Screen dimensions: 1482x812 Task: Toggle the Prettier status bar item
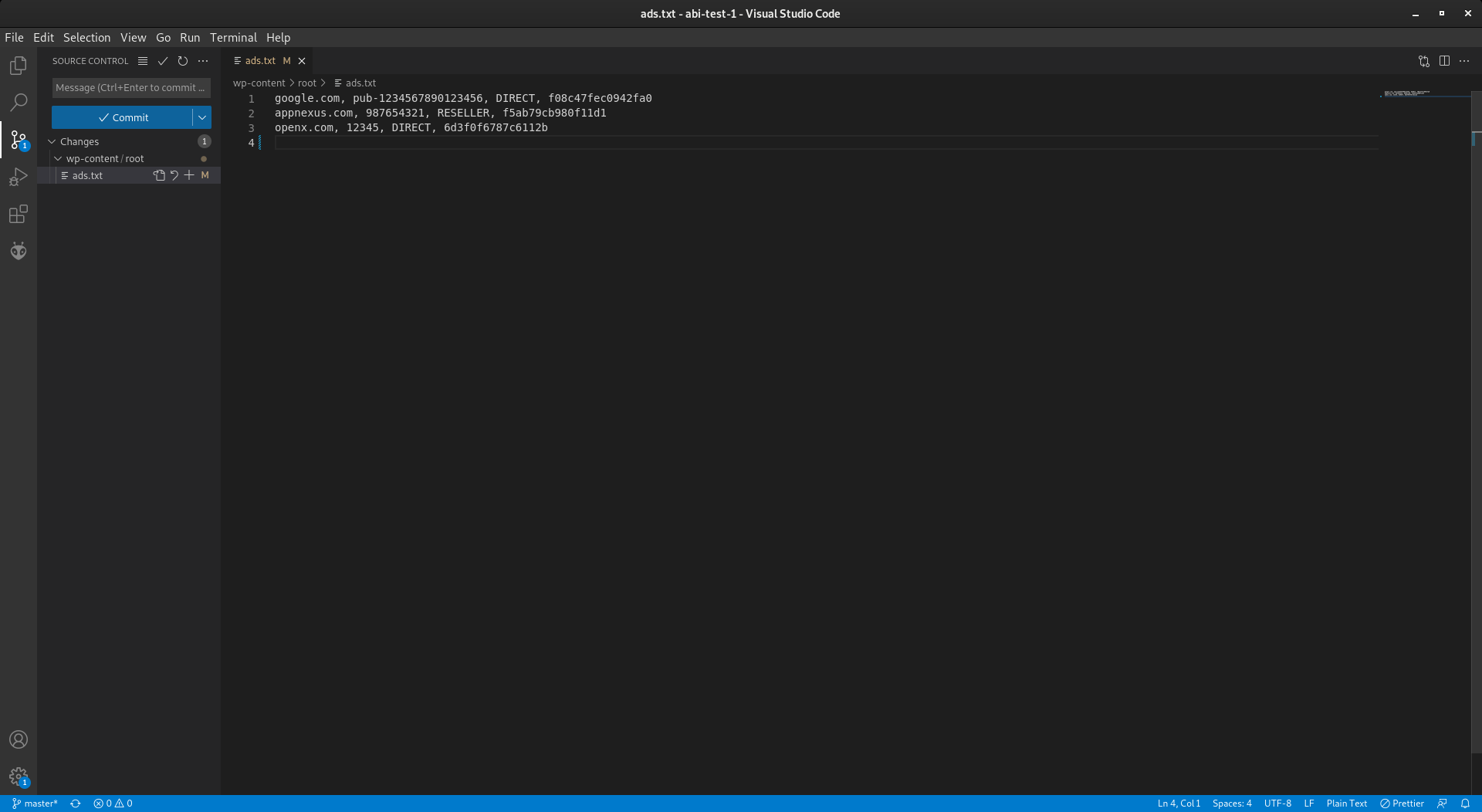(x=1402, y=804)
